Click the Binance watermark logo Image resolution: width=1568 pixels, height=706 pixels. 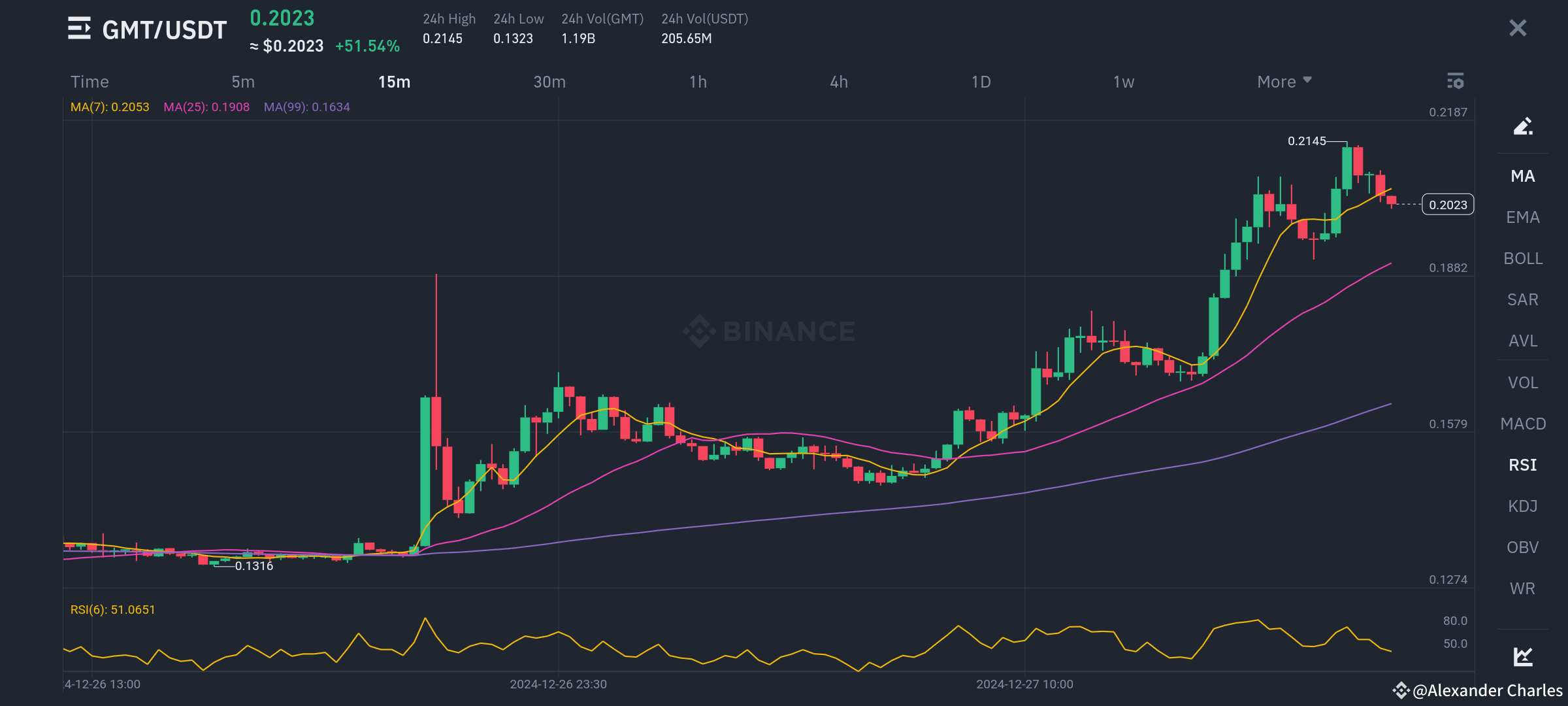click(x=769, y=331)
